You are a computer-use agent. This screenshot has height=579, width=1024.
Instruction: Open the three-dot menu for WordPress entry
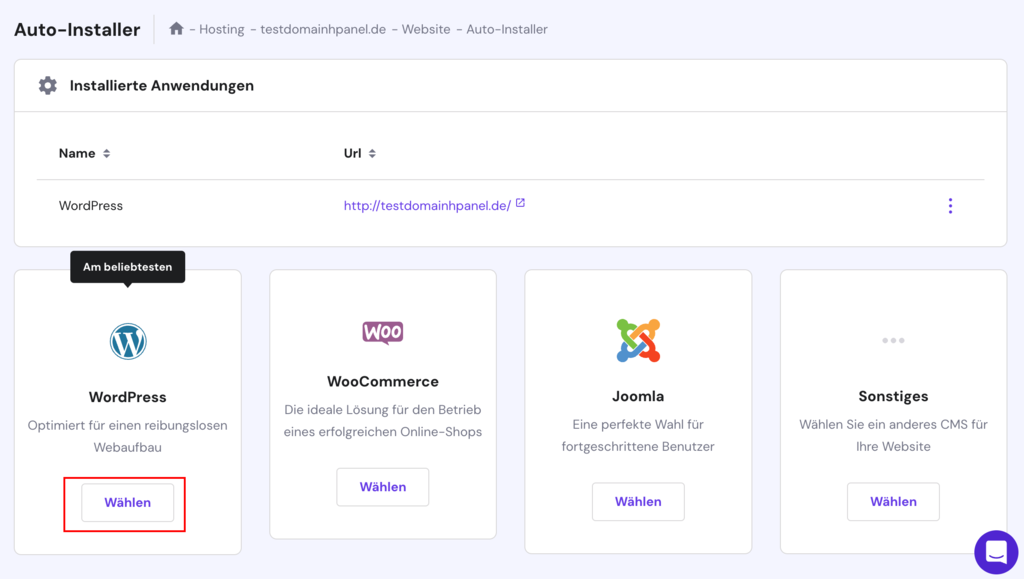(950, 205)
